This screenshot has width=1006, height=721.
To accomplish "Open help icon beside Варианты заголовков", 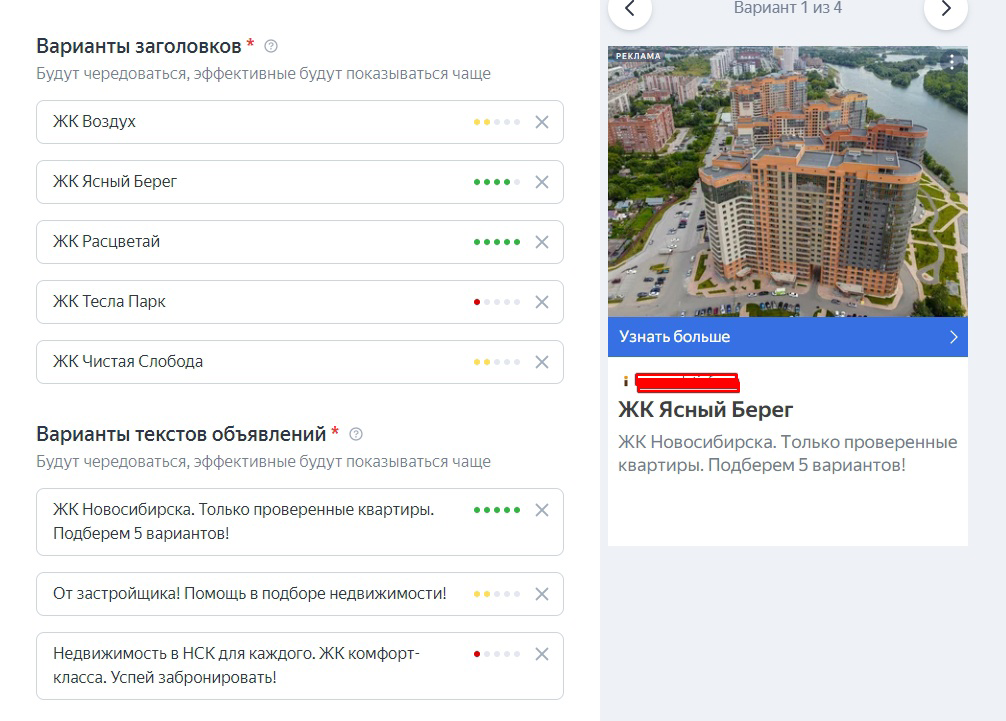I will 271,46.
